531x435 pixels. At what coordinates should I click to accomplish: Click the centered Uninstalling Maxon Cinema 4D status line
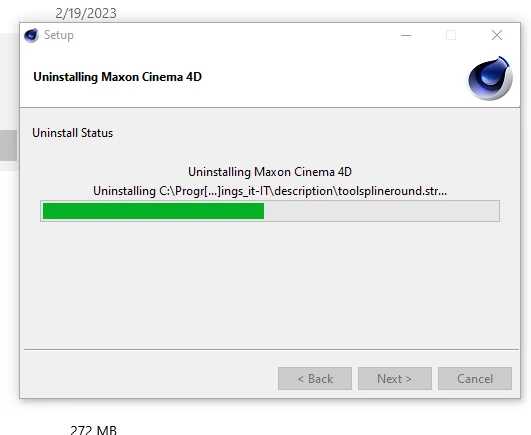[x=270, y=172]
